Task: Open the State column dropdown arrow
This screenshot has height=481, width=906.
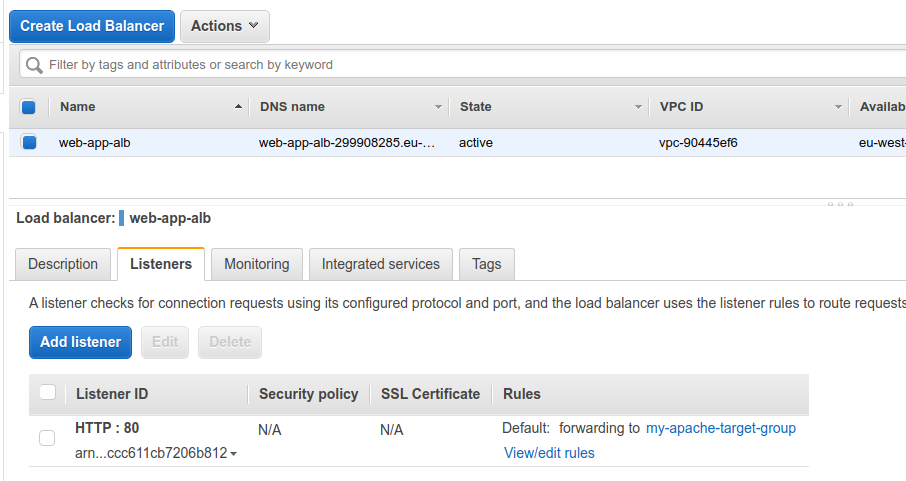Action: (x=638, y=107)
